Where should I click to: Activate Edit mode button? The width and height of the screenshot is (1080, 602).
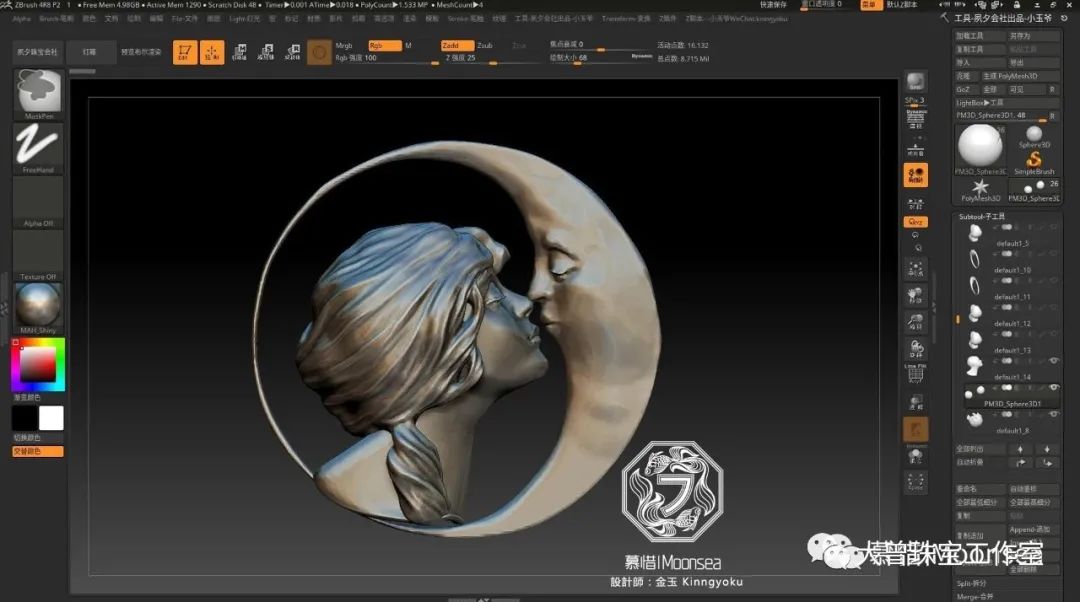(x=185, y=52)
